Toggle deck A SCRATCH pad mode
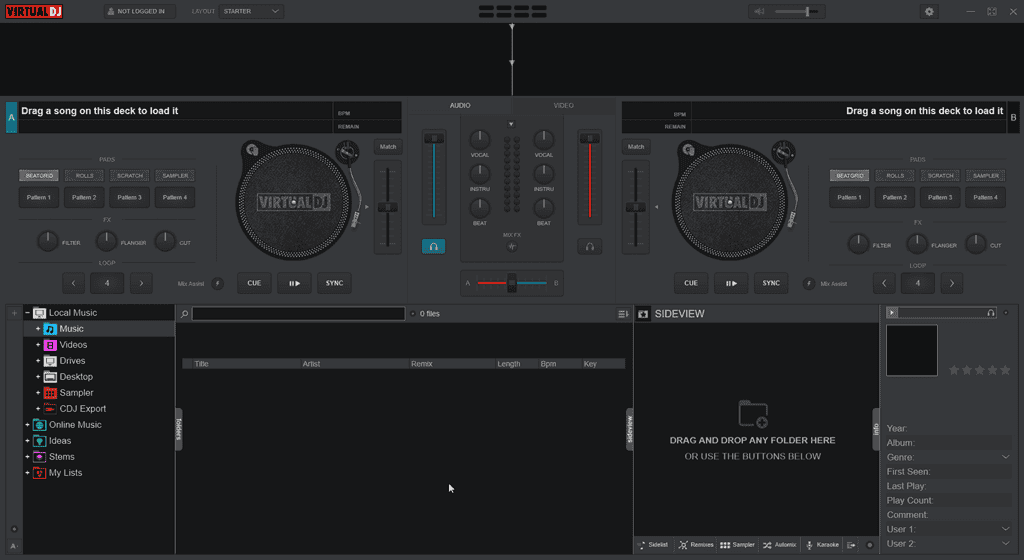The image size is (1024, 560). [x=129, y=176]
